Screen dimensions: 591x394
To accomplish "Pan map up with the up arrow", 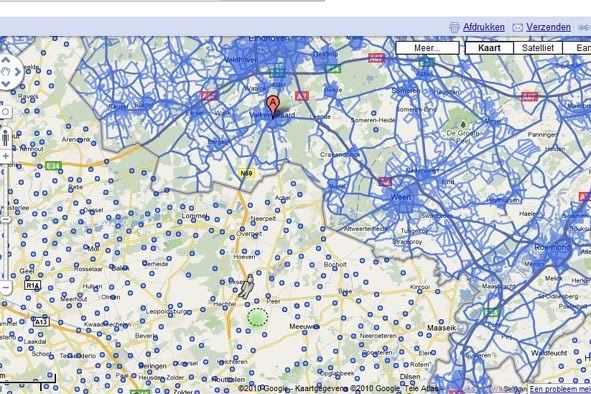I will 6,60.
